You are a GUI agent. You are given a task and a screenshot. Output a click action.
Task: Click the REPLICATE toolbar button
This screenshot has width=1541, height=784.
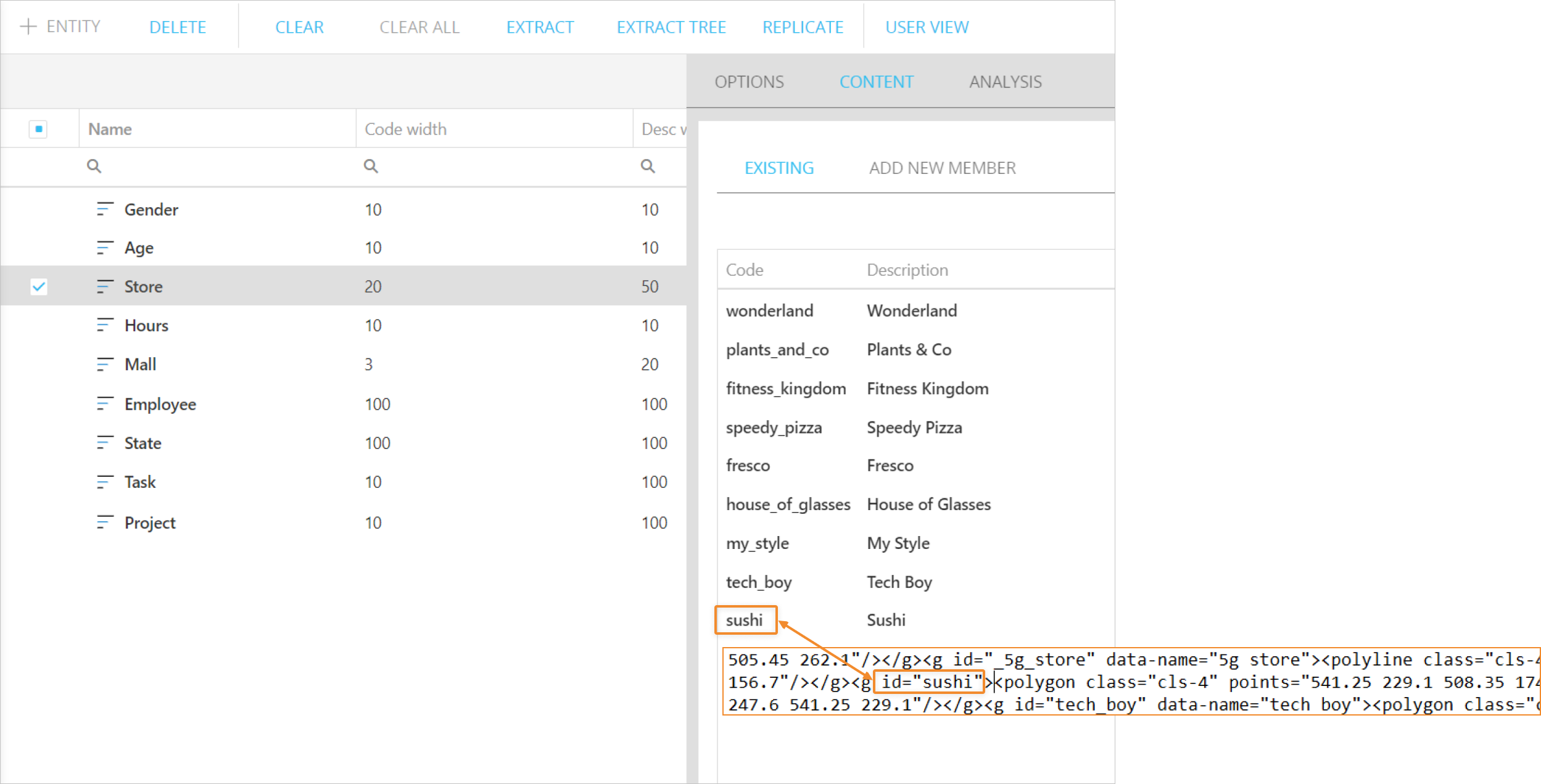[803, 27]
